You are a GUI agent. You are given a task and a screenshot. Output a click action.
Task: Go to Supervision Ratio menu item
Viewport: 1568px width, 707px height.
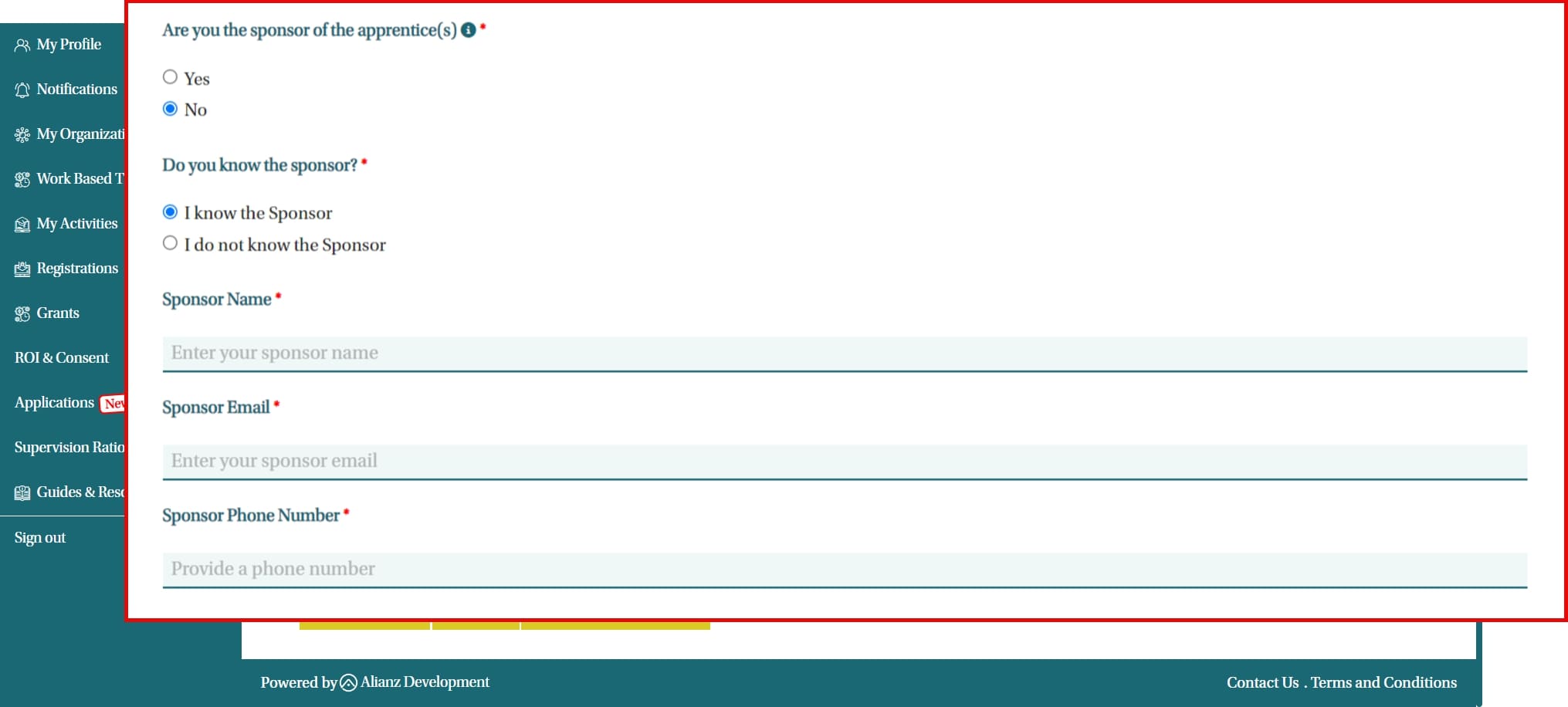[x=69, y=448]
